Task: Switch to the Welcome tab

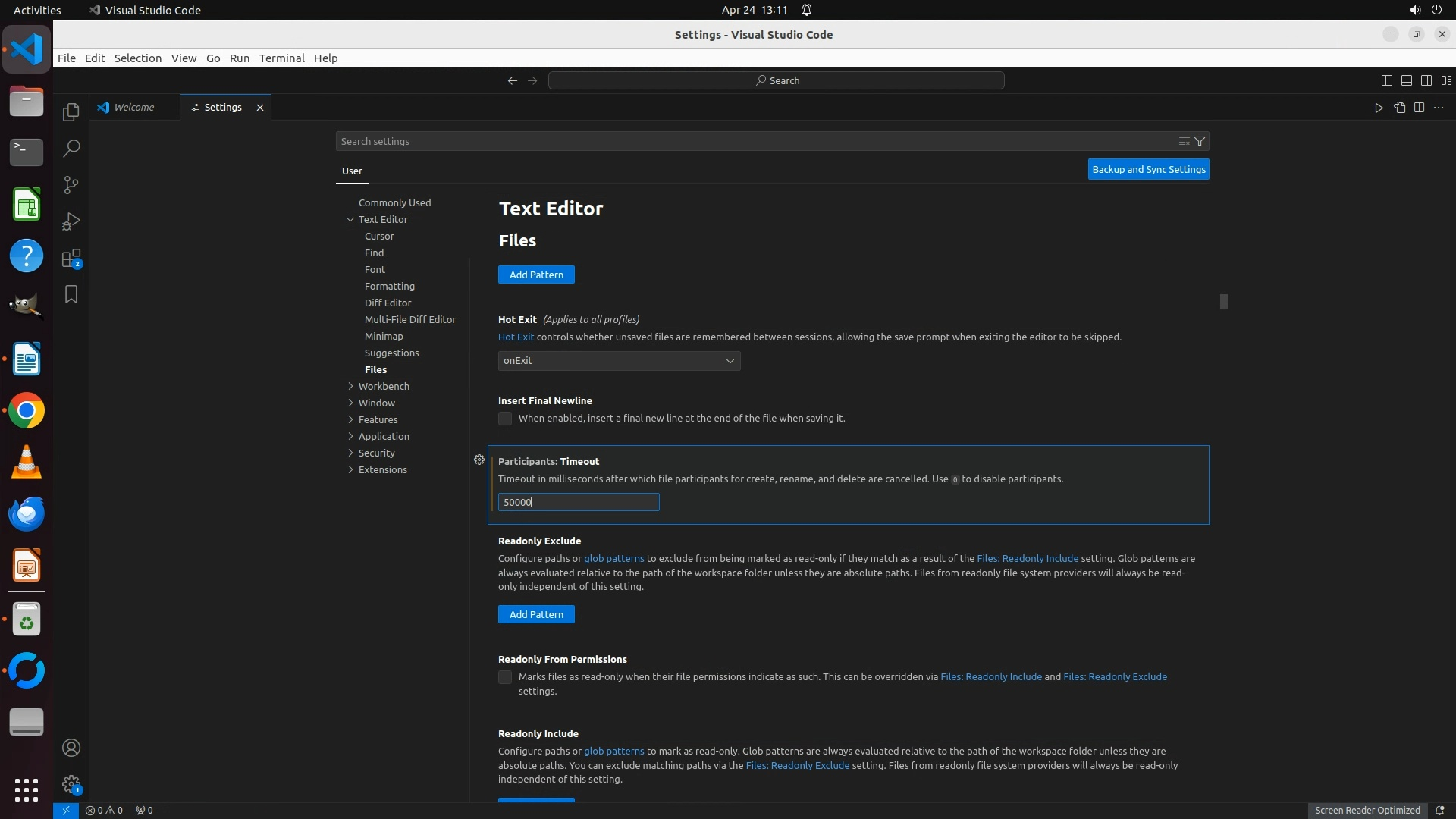Action: [x=134, y=108]
